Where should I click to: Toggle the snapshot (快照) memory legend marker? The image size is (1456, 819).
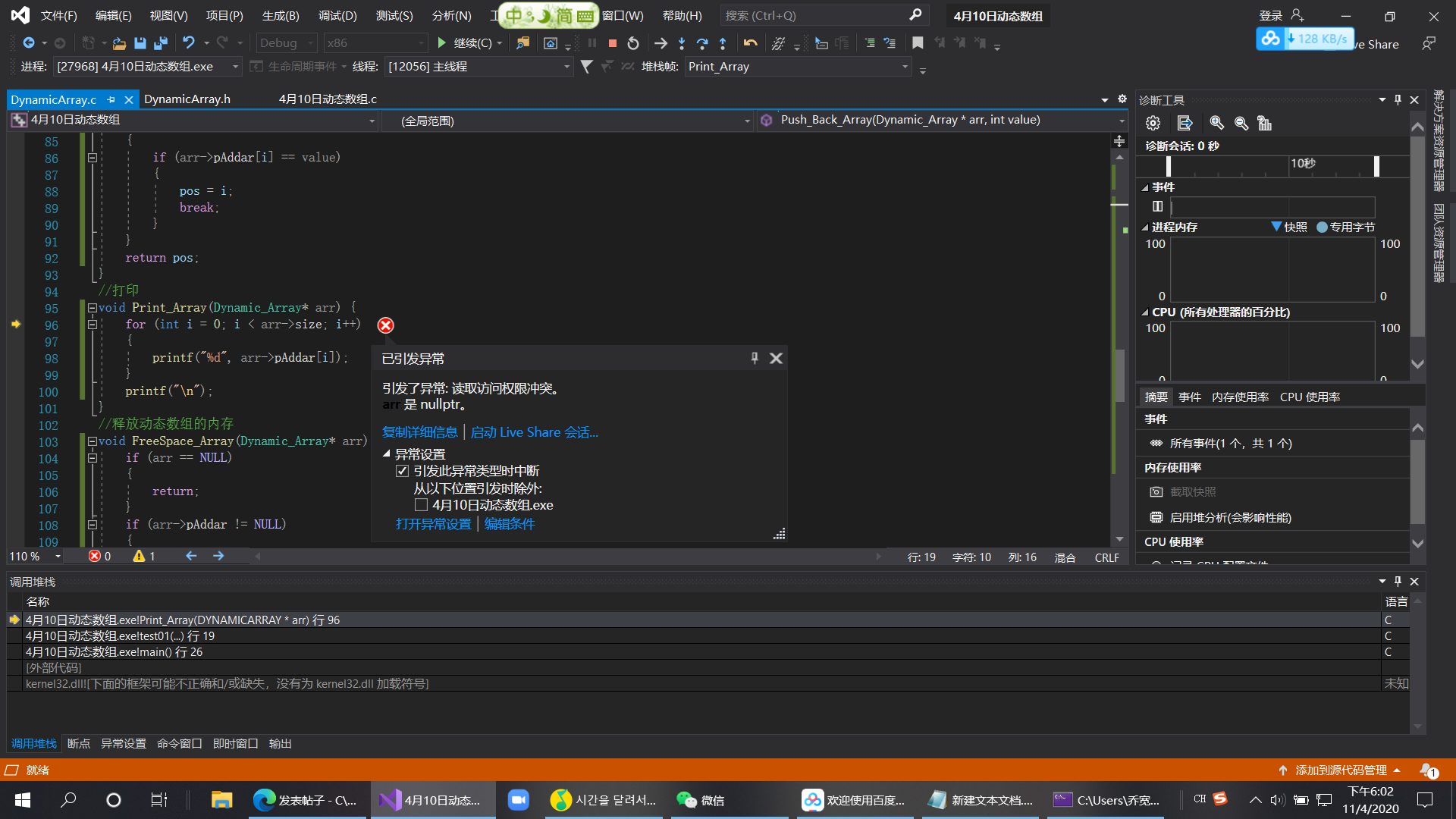tap(1276, 227)
